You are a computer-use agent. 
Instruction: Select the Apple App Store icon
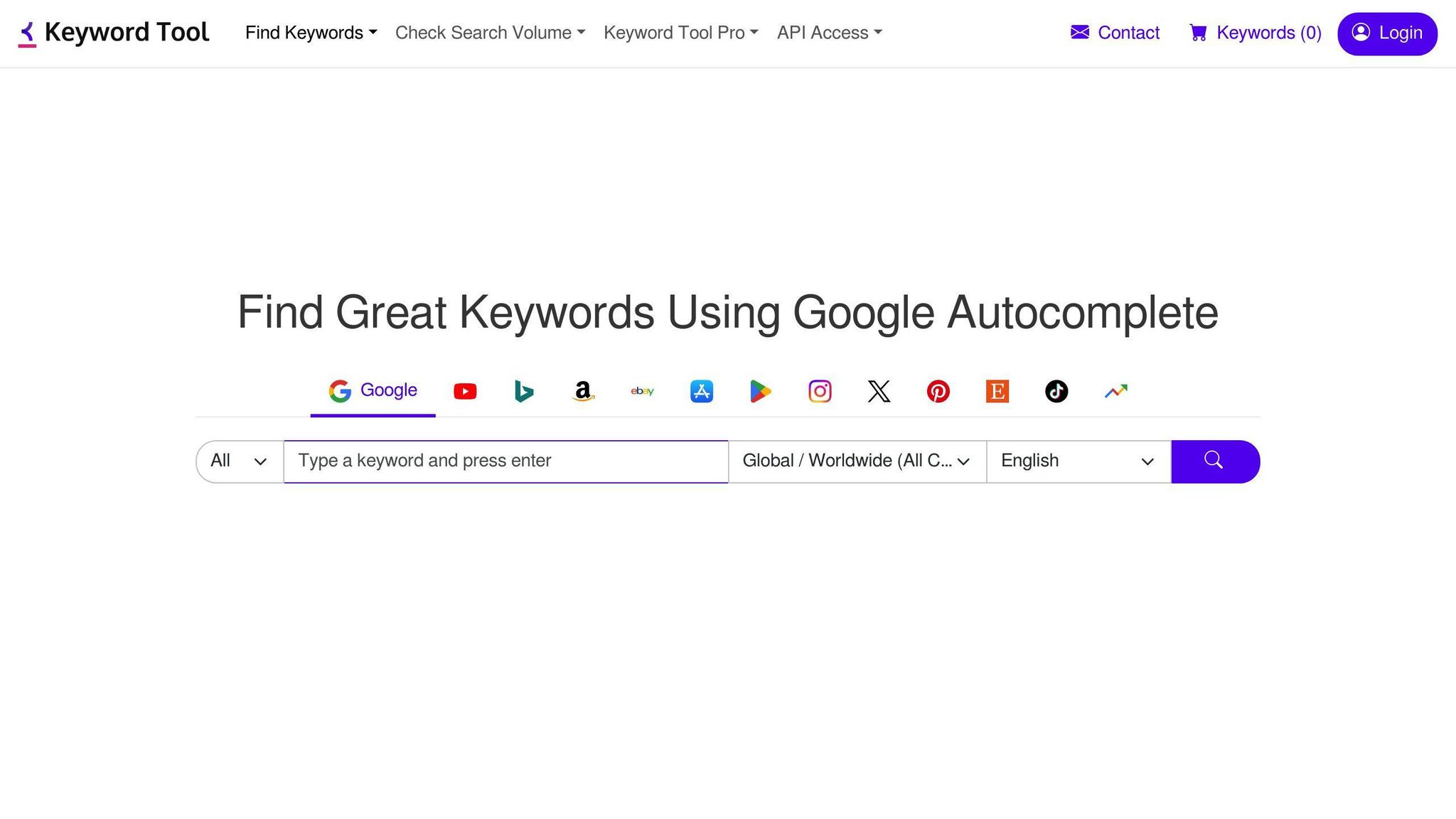(702, 391)
